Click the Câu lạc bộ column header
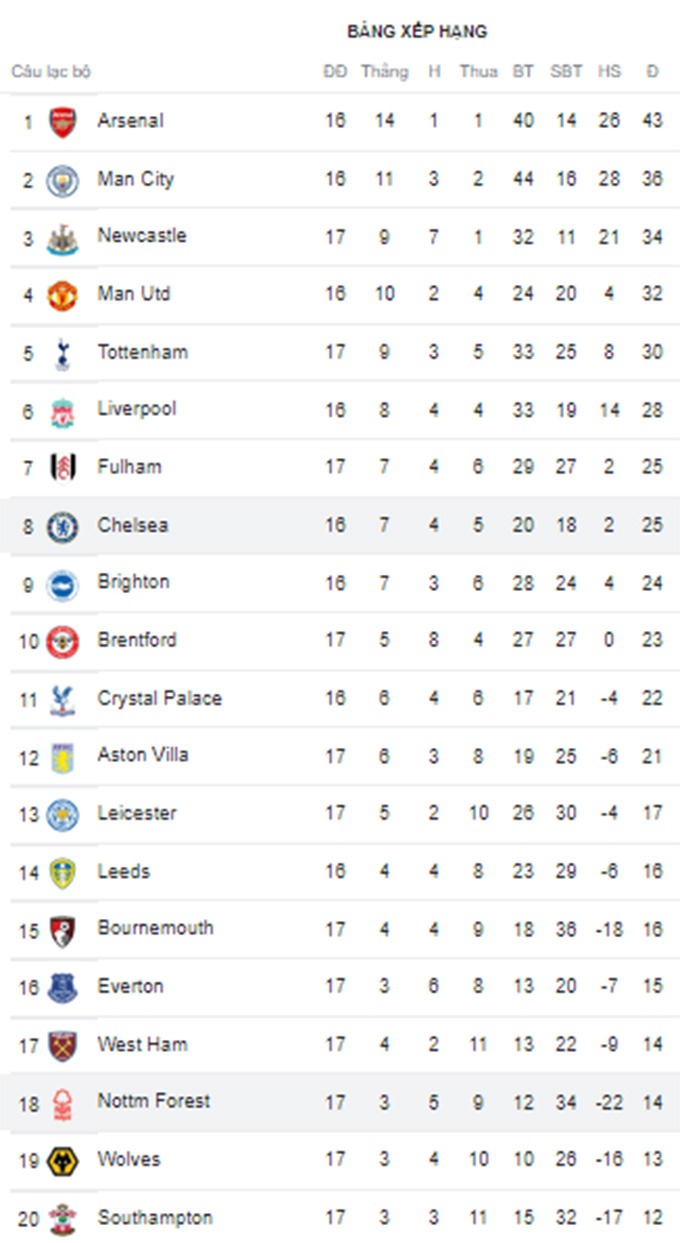 click(51, 72)
